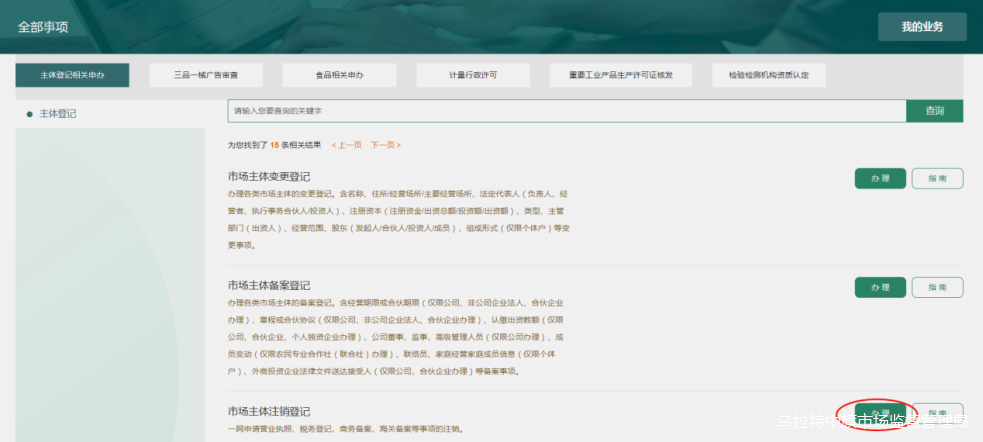Viewport: 983px width, 442px height.
Task: Go to next page via 下一页
Action: click(x=385, y=145)
